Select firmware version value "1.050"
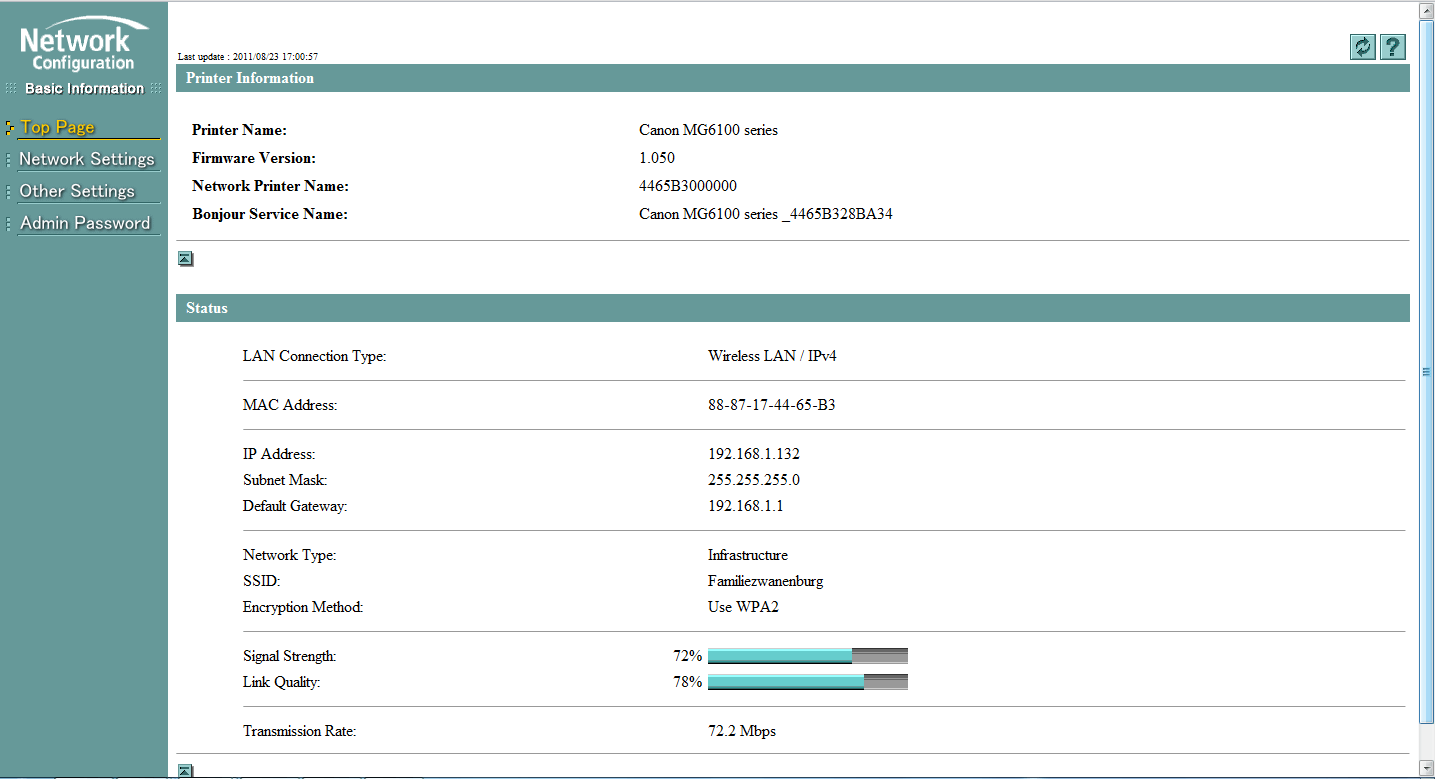This screenshot has width=1435, height=779. [x=657, y=158]
